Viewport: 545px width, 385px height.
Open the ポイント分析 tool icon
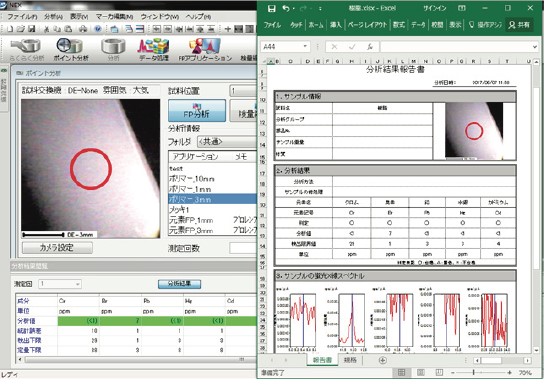point(71,49)
